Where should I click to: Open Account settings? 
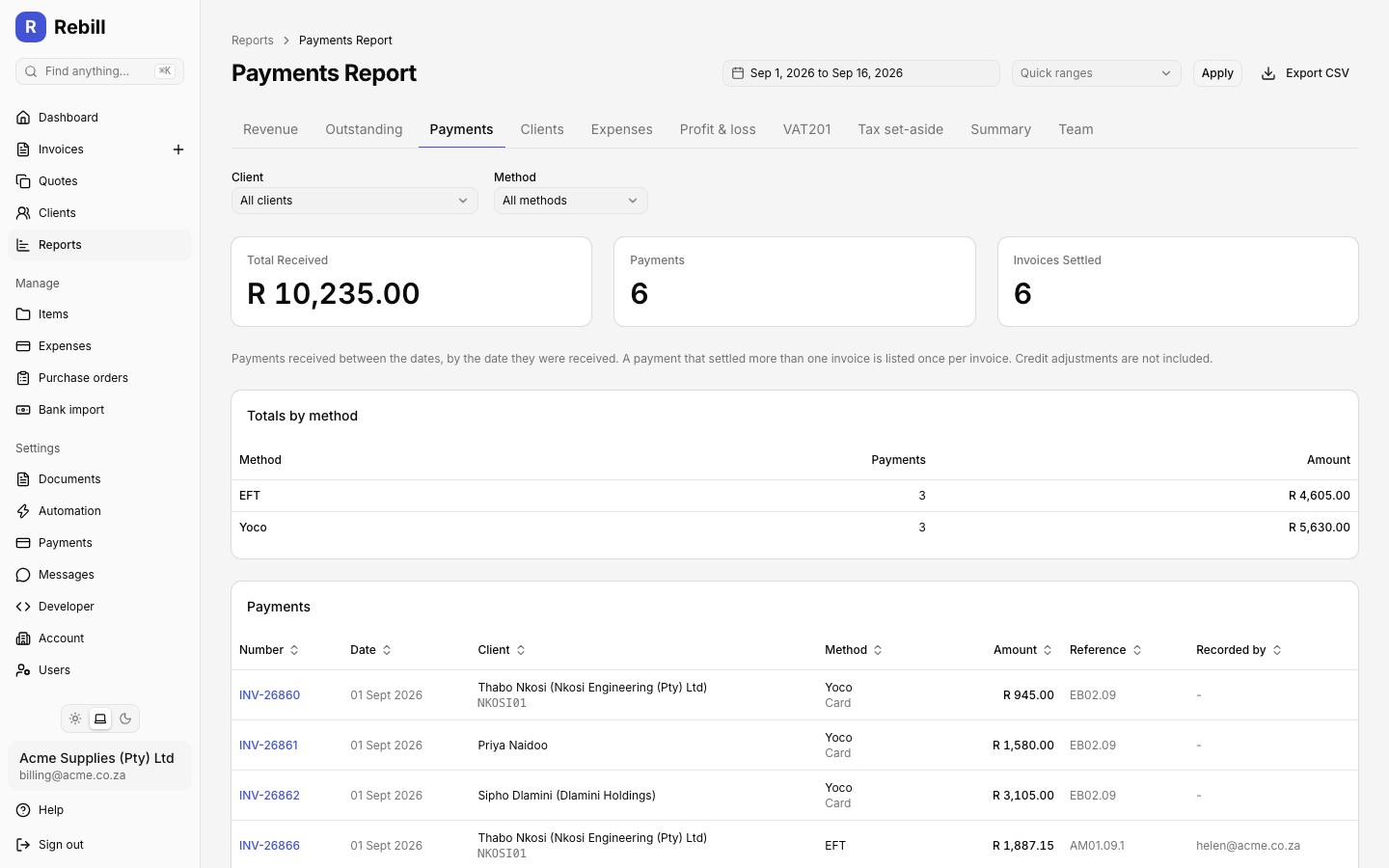click(x=99, y=638)
